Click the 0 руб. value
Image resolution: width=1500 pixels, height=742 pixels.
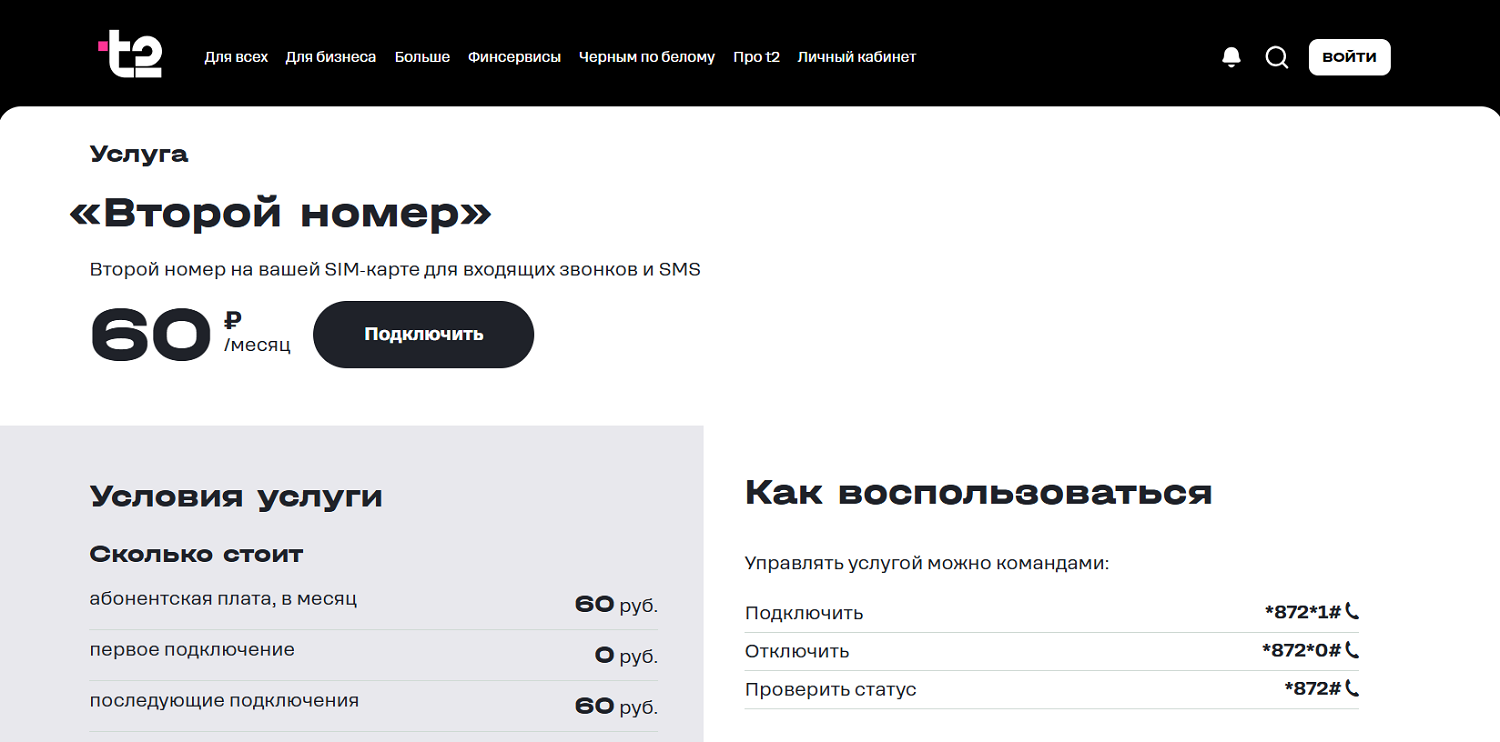[x=626, y=656]
